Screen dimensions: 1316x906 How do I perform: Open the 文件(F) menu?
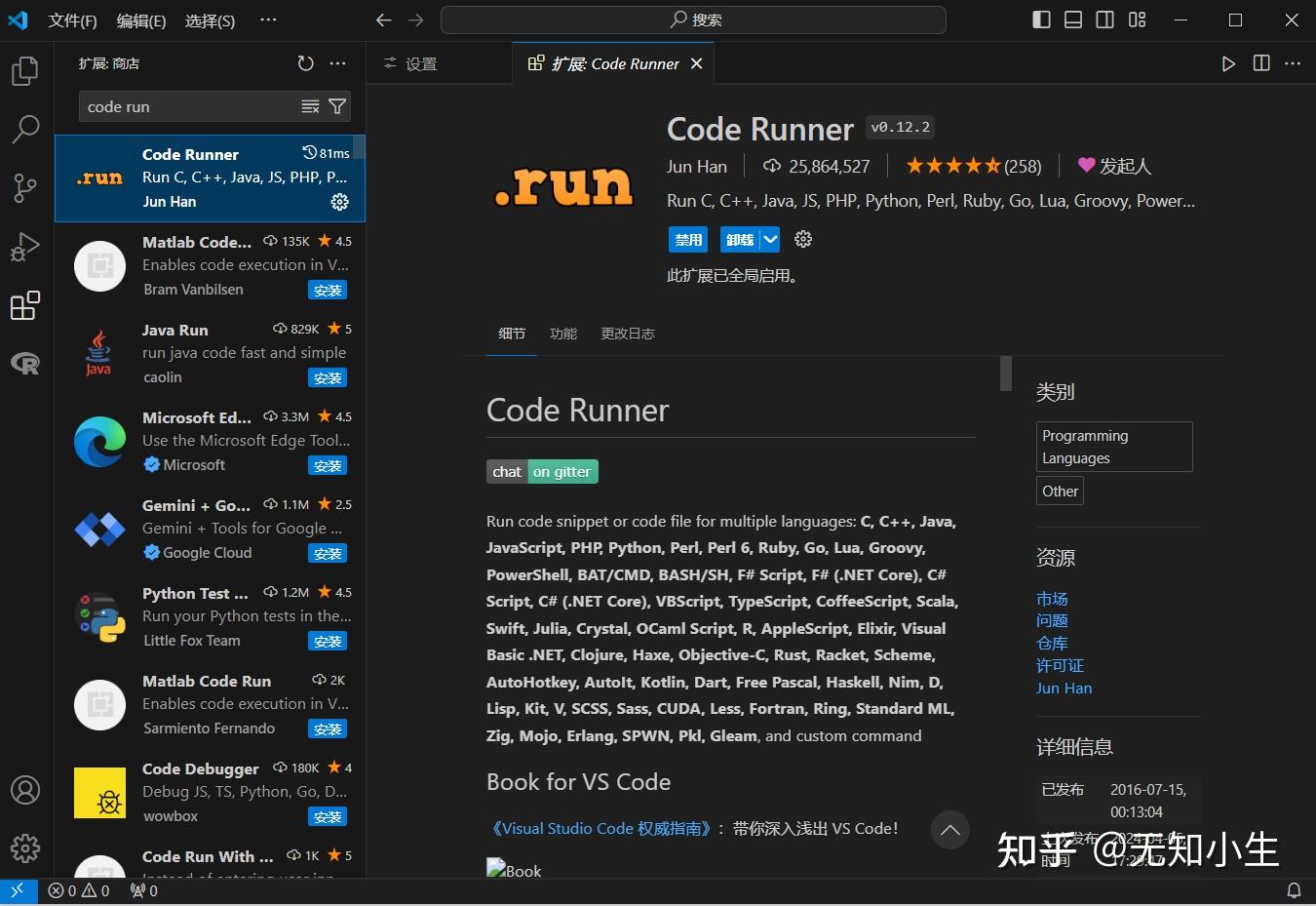(71, 20)
